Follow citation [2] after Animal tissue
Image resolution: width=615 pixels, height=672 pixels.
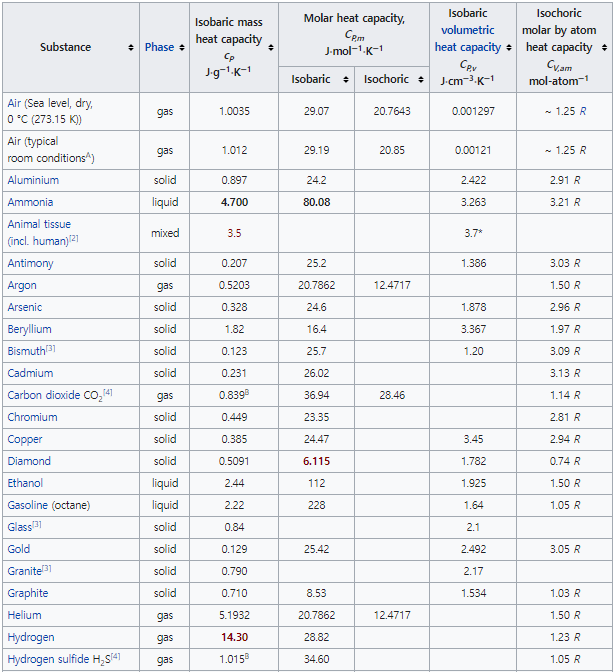(74, 238)
